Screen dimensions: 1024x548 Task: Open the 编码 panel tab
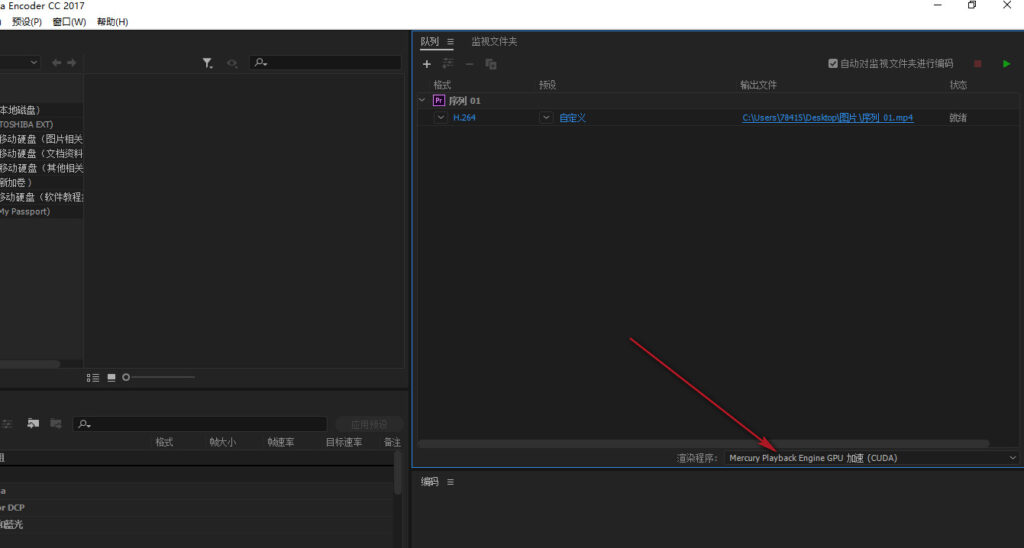(430, 482)
